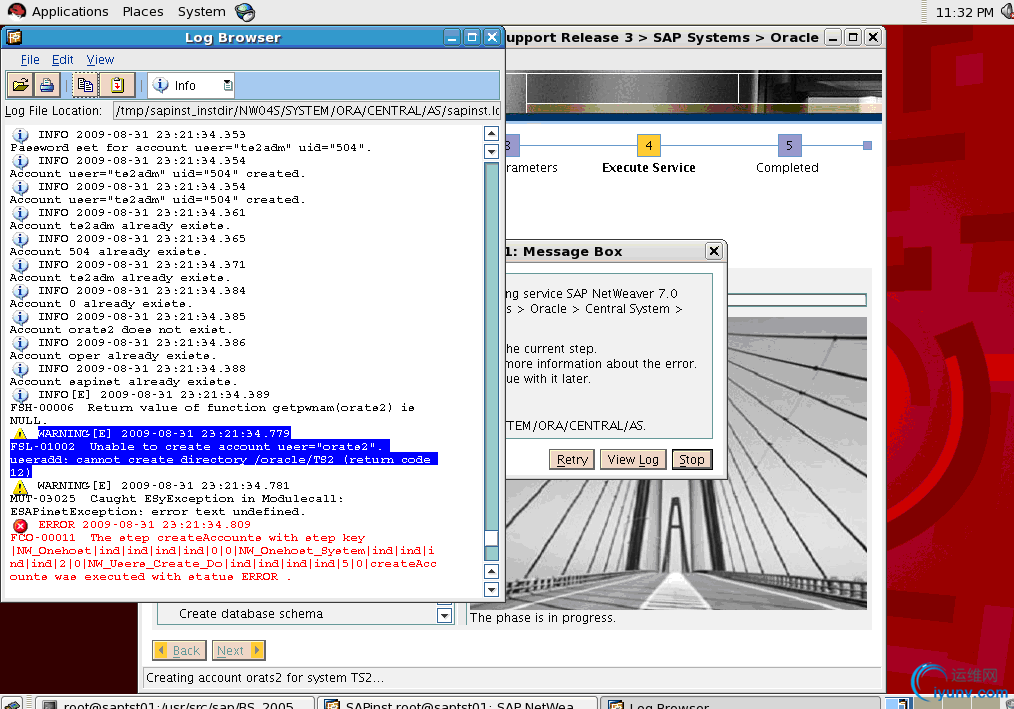Click the info icon of the 23:21:34.384 entry
The height and width of the screenshot is (709, 1014).
tap(20, 291)
